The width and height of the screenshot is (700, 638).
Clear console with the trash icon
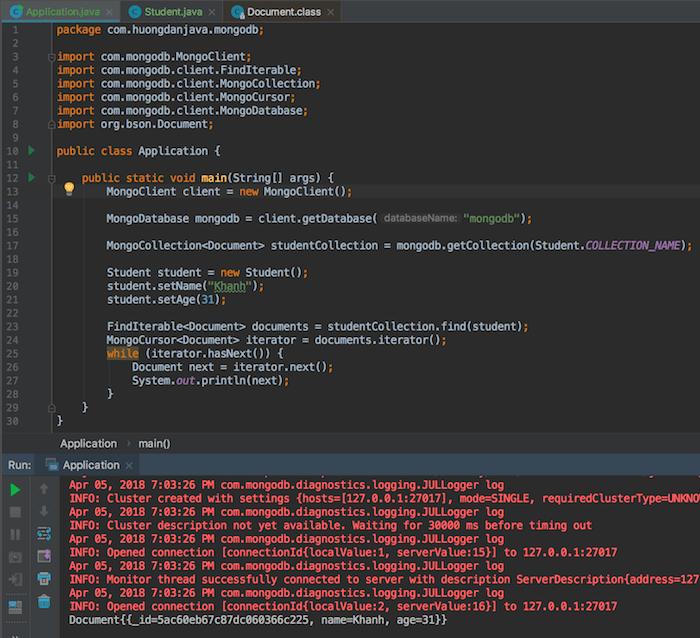tap(44, 601)
